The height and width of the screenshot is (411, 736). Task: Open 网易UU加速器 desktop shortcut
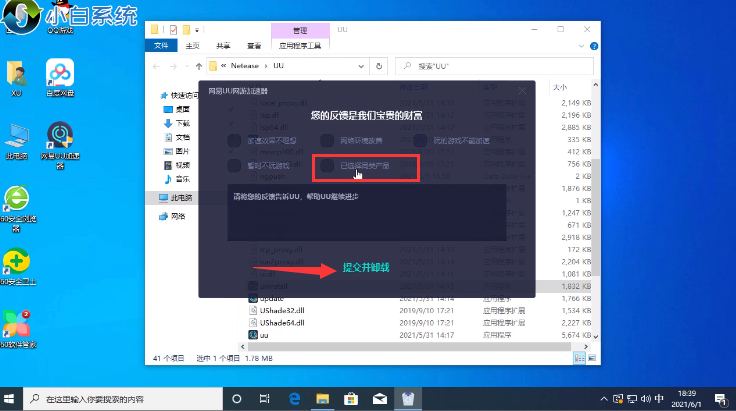60,145
